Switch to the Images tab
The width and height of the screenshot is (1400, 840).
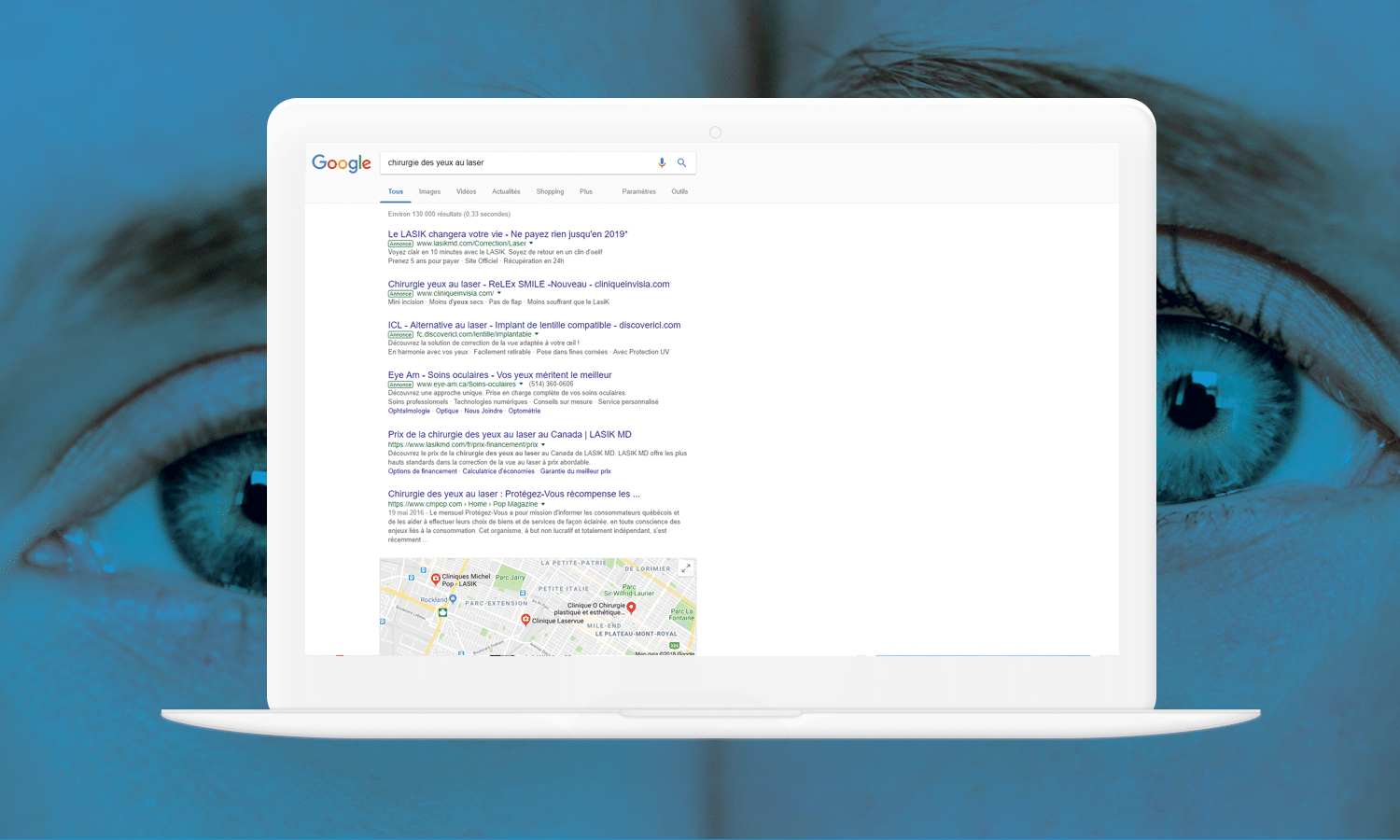pos(429,191)
